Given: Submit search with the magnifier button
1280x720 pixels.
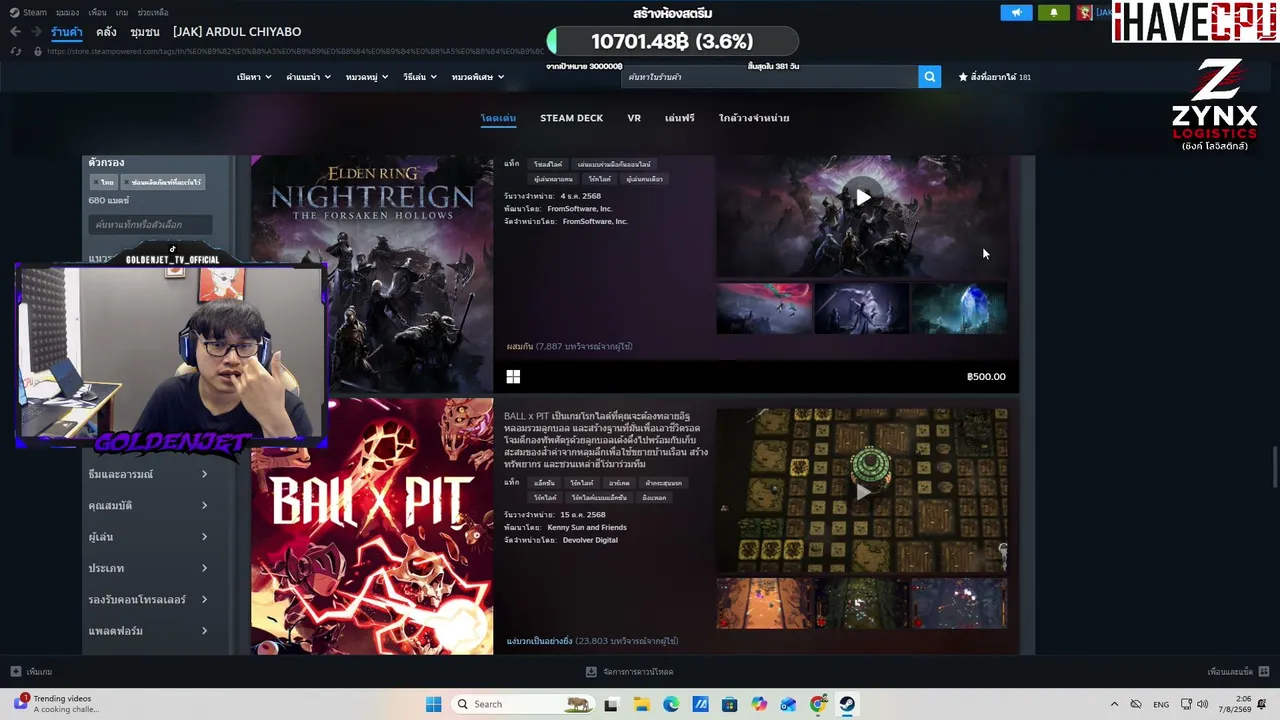Looking at the screenshot, I should [930, 77].
